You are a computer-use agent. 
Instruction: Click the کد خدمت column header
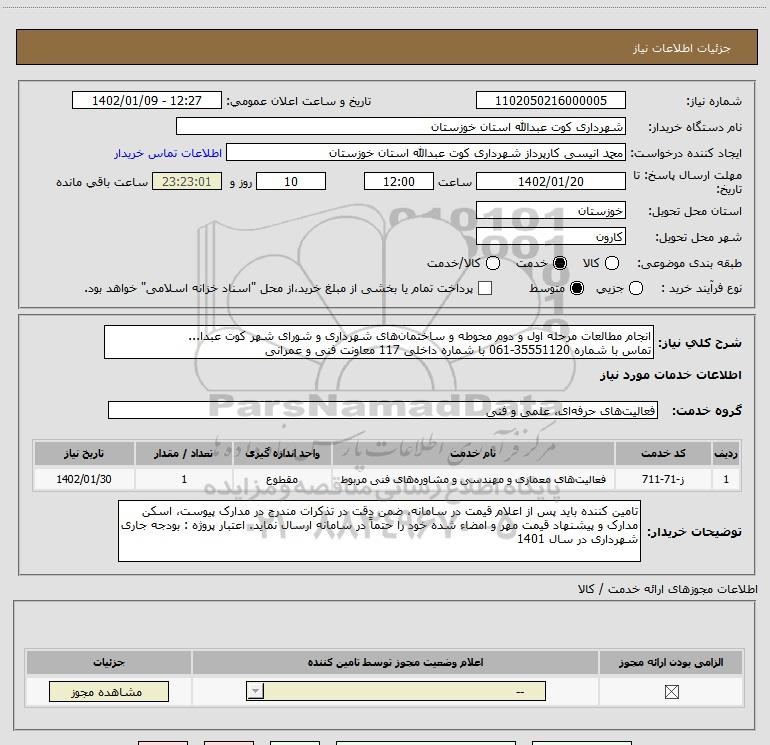(663, 453)
